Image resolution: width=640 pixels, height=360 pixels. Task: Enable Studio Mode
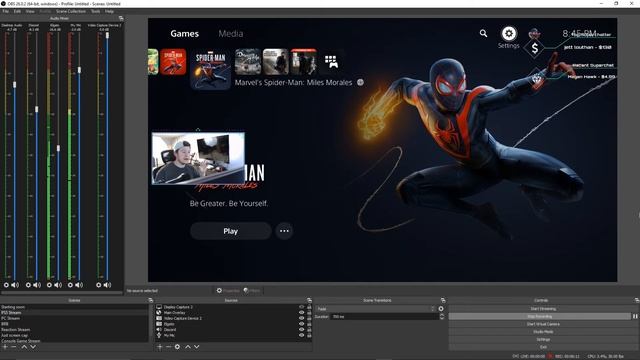coord(543,332)
